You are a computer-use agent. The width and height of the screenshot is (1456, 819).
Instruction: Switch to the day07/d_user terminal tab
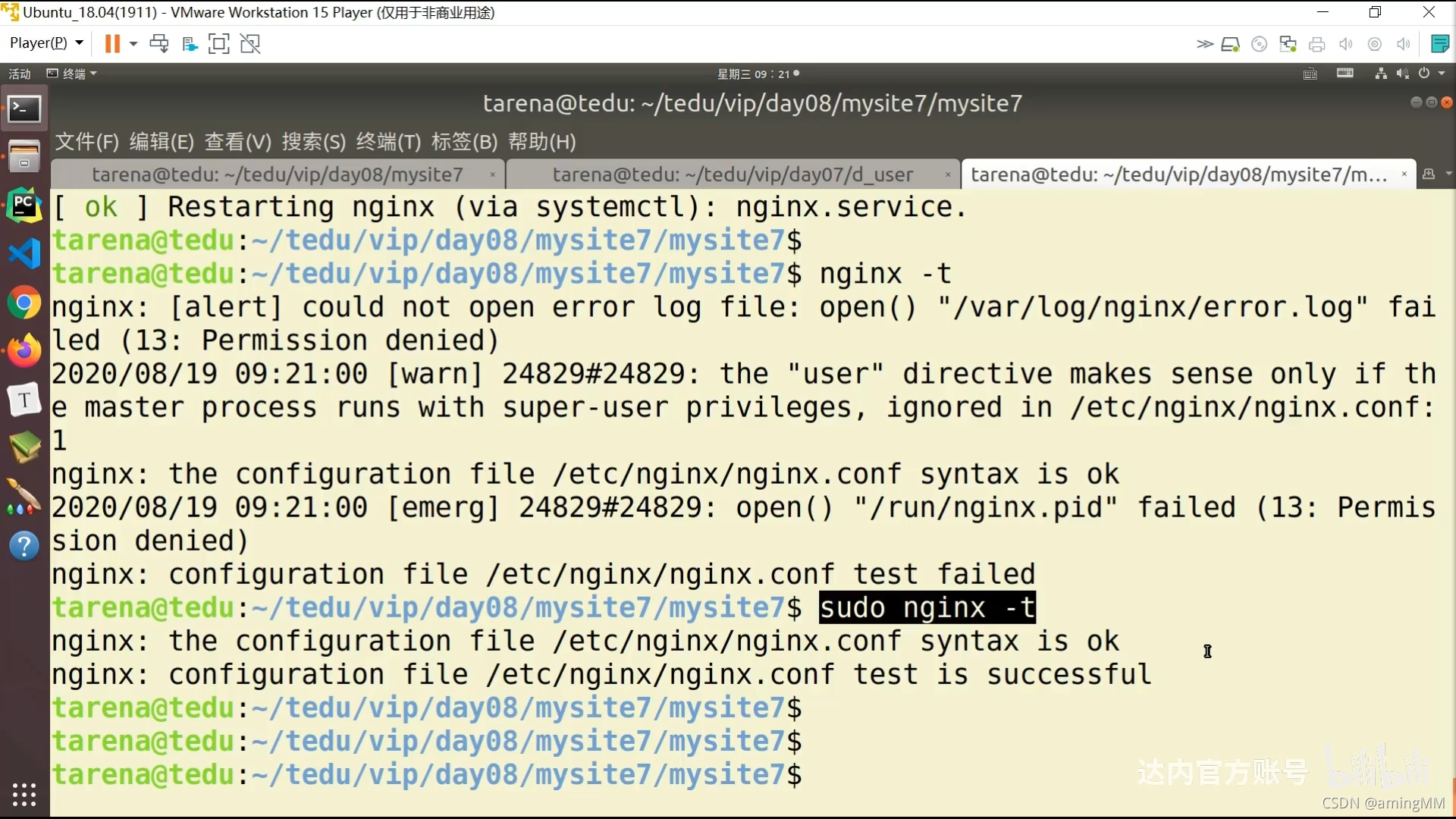point(733,174)
